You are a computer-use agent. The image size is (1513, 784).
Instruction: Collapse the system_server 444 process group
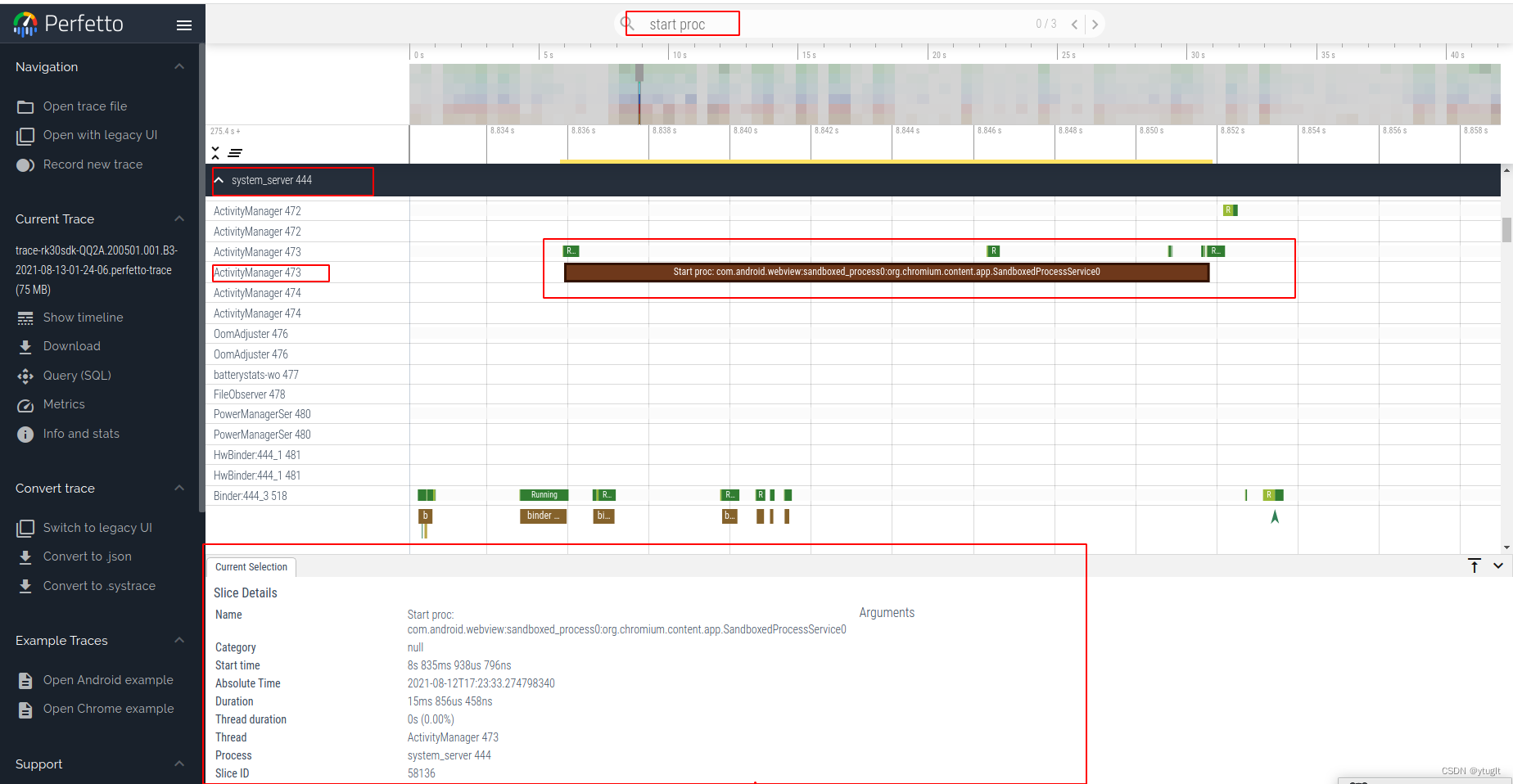pyautogui.click(x=219, y=180)
